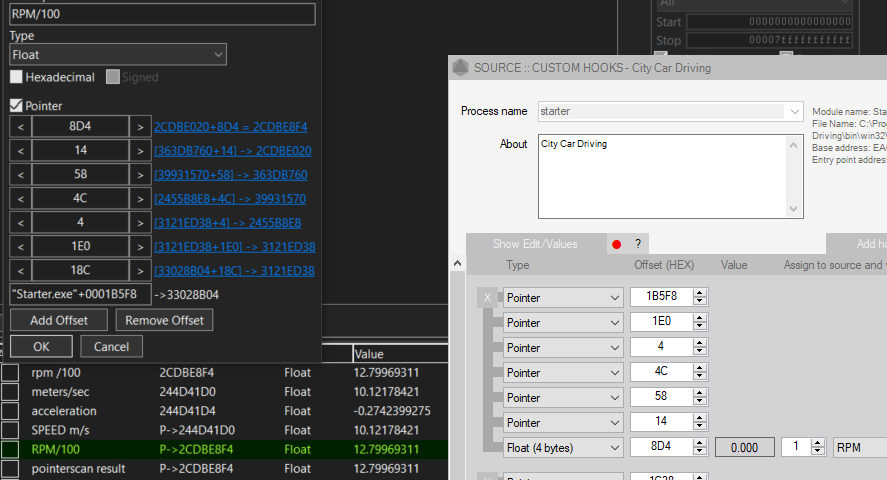Click the Remove Offset button

(x=164, y=320)
